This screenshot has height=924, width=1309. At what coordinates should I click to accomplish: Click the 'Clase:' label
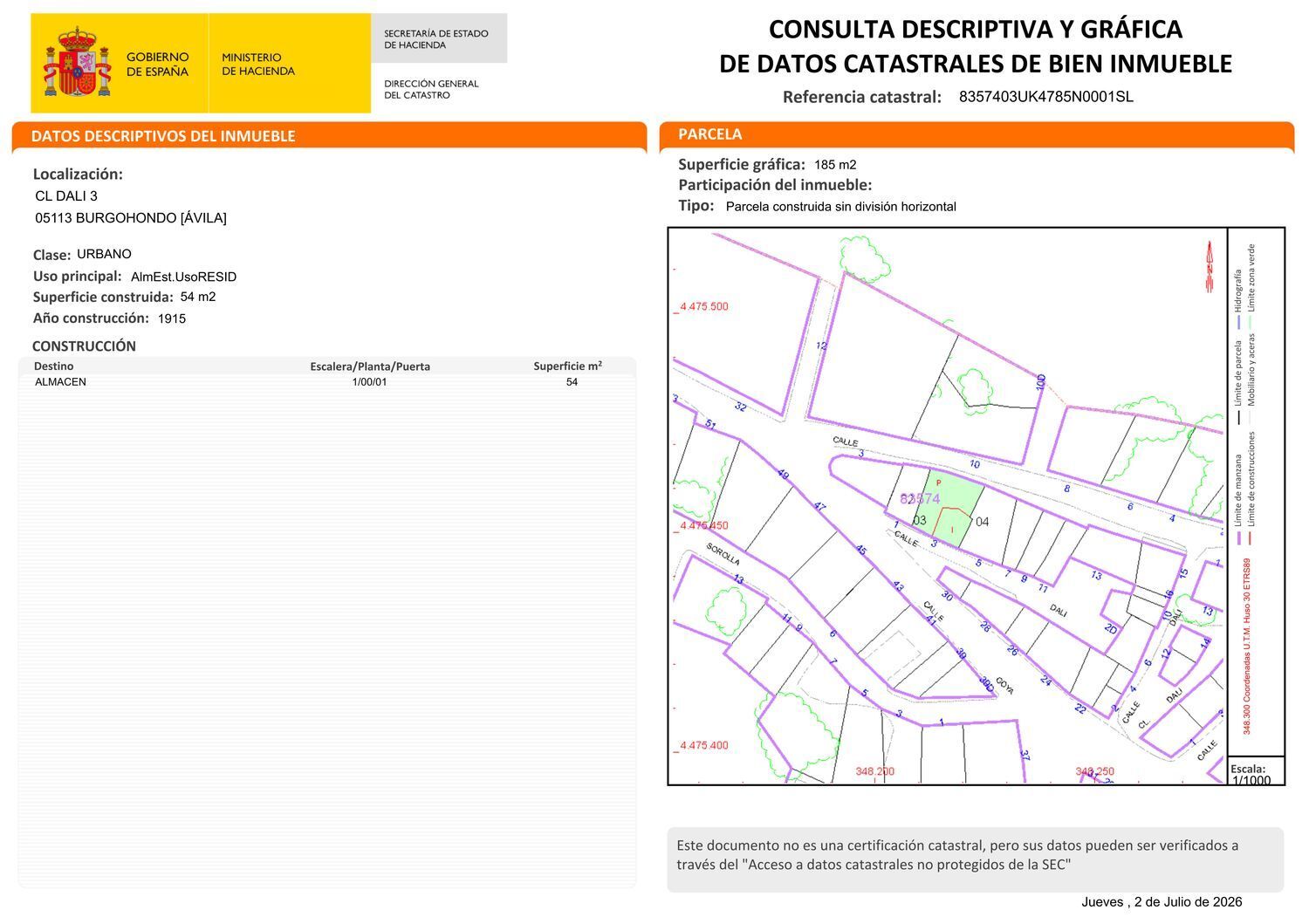(51, 255)
